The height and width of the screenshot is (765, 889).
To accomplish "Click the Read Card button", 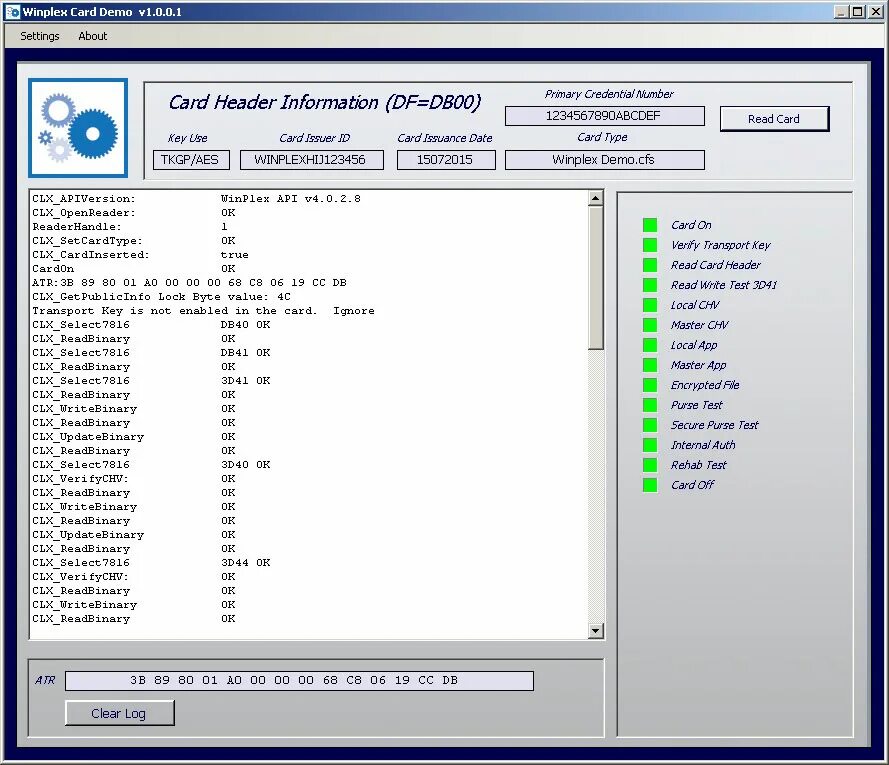I will [x=774, y=119].
